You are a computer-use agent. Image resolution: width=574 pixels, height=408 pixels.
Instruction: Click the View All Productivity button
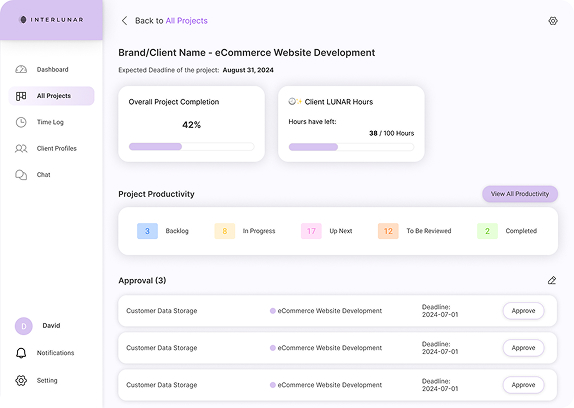pyautogui.click(x=520, y=194)
